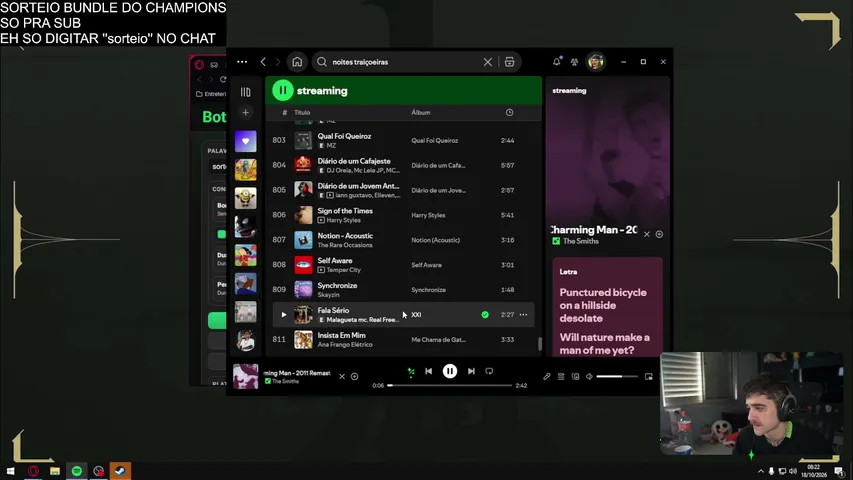
Task: Open Spotify home via house icon
Action: [297, 62]
